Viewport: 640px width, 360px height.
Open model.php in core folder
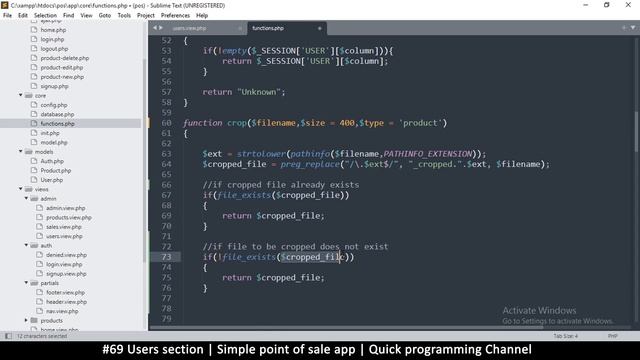54,142
